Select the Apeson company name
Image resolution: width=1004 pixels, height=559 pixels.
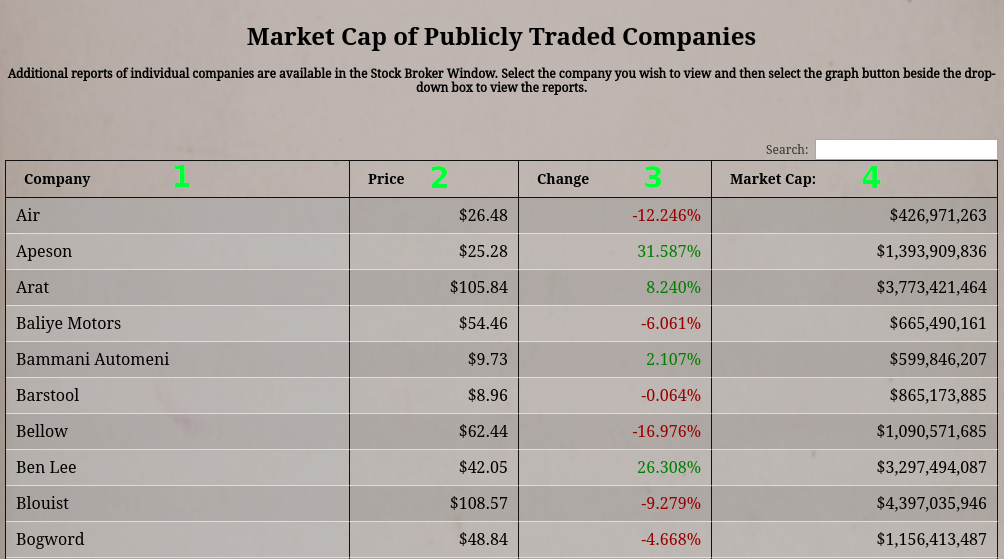(x=44, y=251)
